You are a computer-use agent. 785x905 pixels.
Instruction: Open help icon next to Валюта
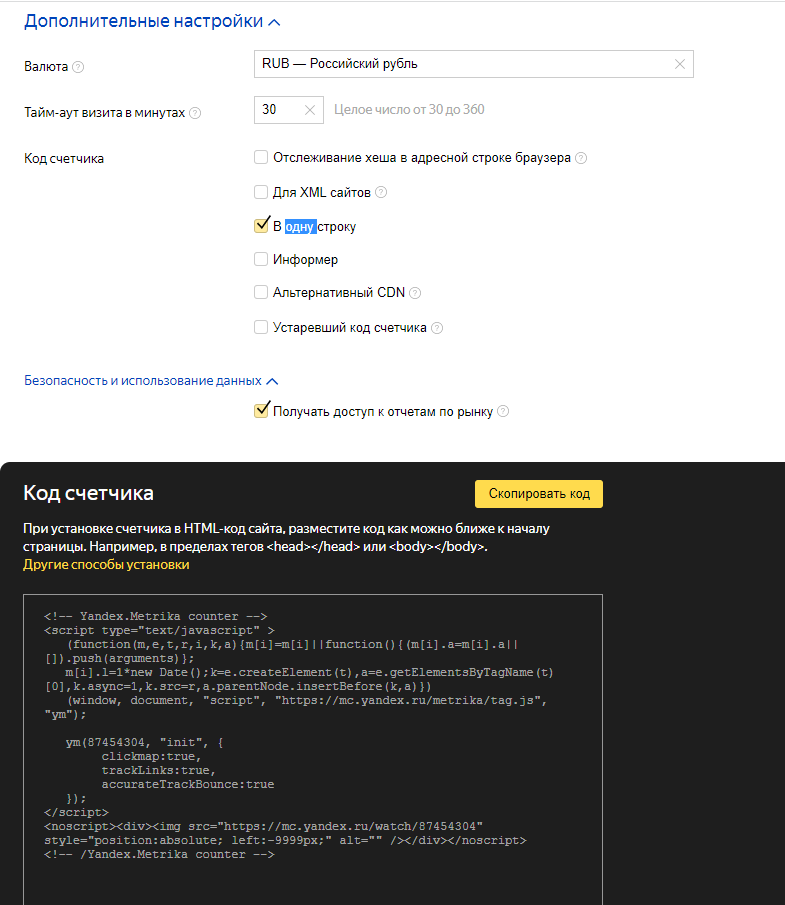tap(78, 67)
